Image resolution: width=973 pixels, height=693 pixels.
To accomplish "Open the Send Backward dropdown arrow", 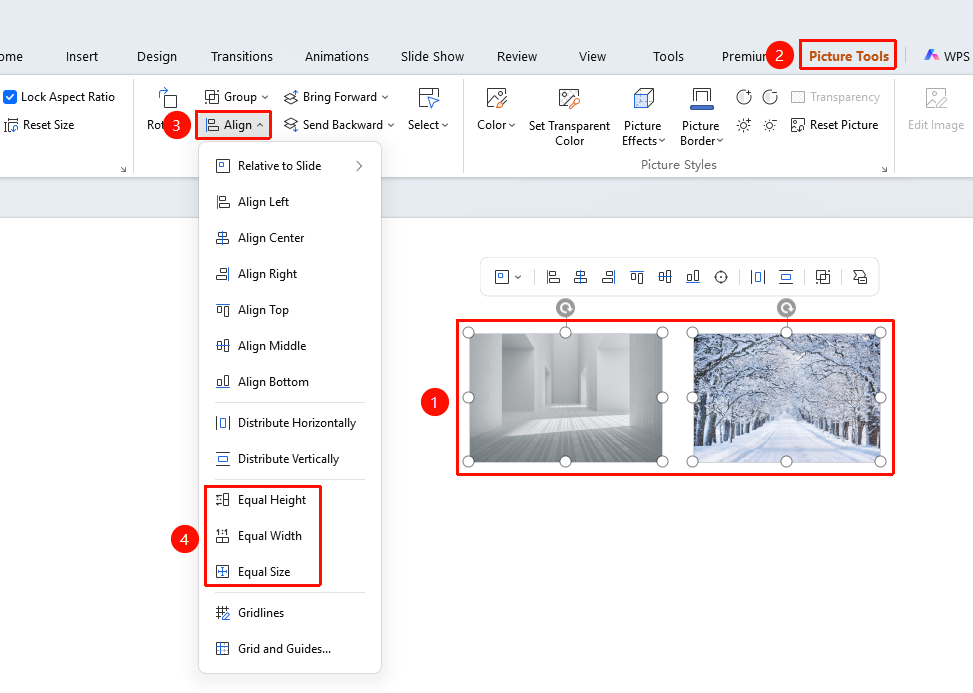I will click(391, 125).
